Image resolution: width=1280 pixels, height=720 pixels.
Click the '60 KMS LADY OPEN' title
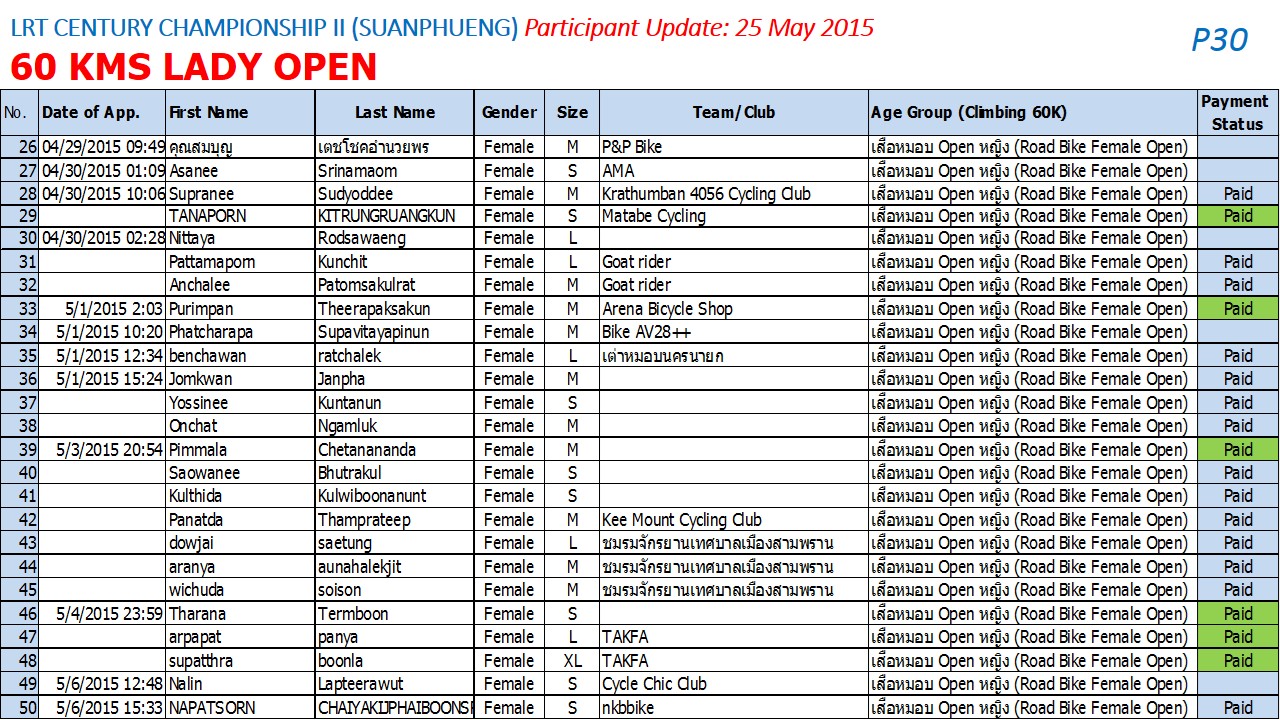coord(194,67)
